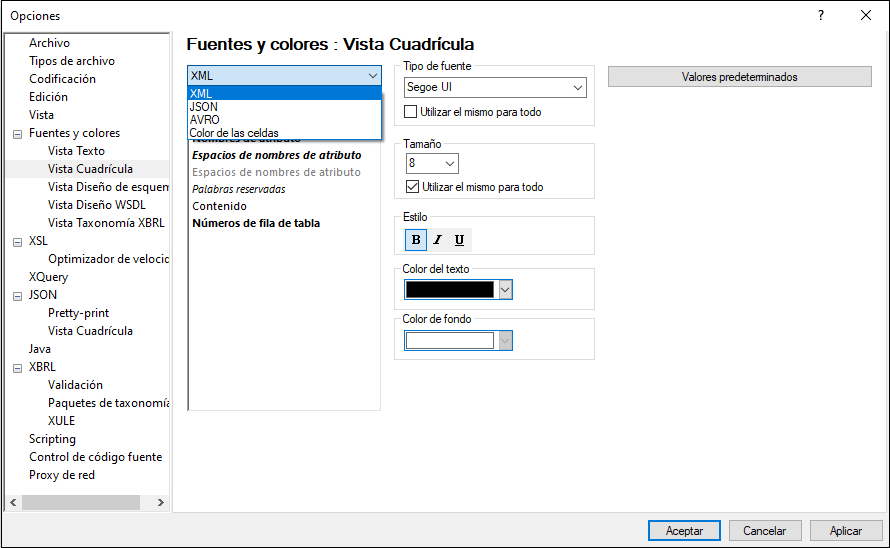This screenshot has height=548, width=890.
Task: Select XULE tree item
Action: [61, 421]
